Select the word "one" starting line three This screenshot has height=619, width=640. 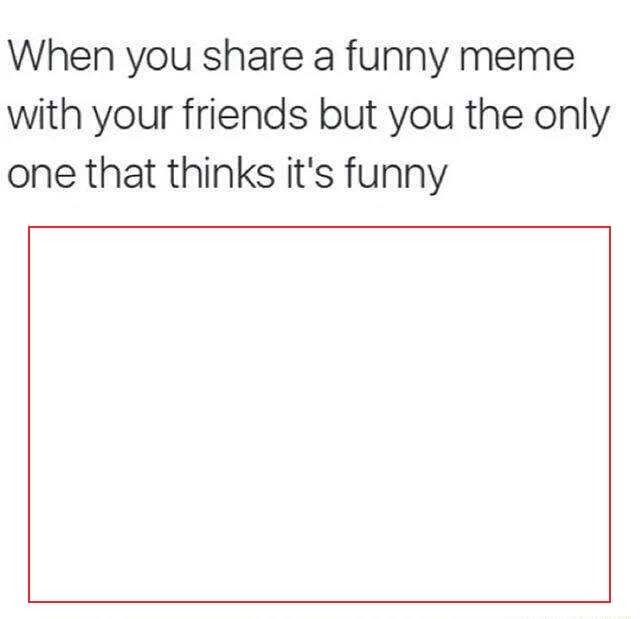pos(42,175)
